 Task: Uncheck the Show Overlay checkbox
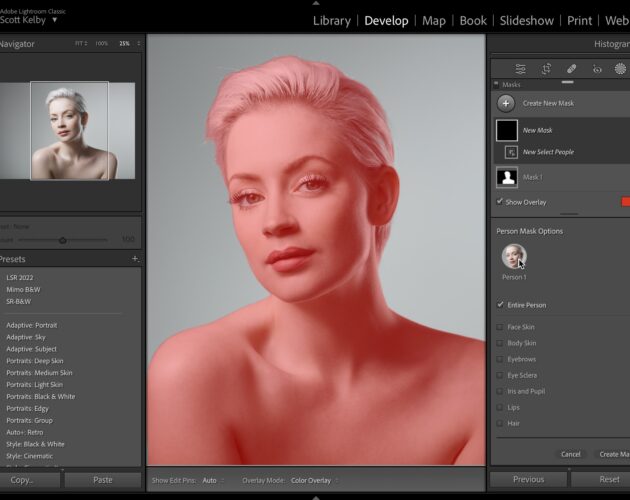click(499, 202)
